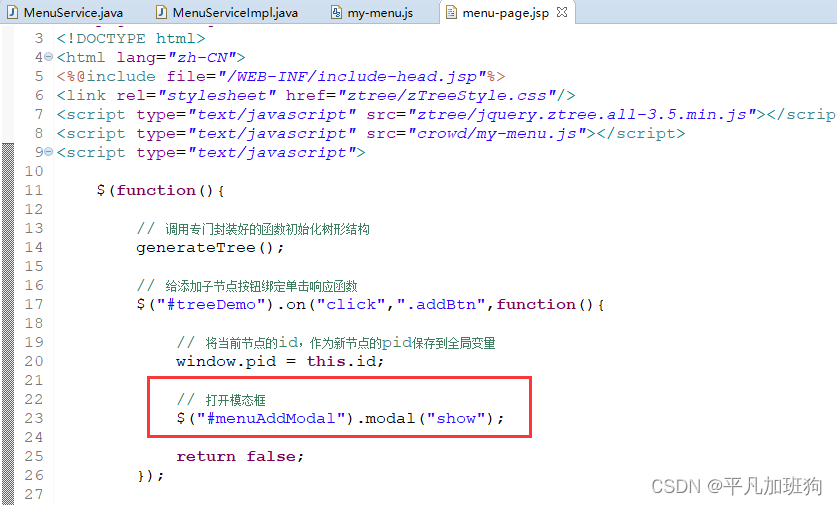
Task: Click the jquery.ztree.all-3.5.min.js src value
Action: (x=582, y=114)
